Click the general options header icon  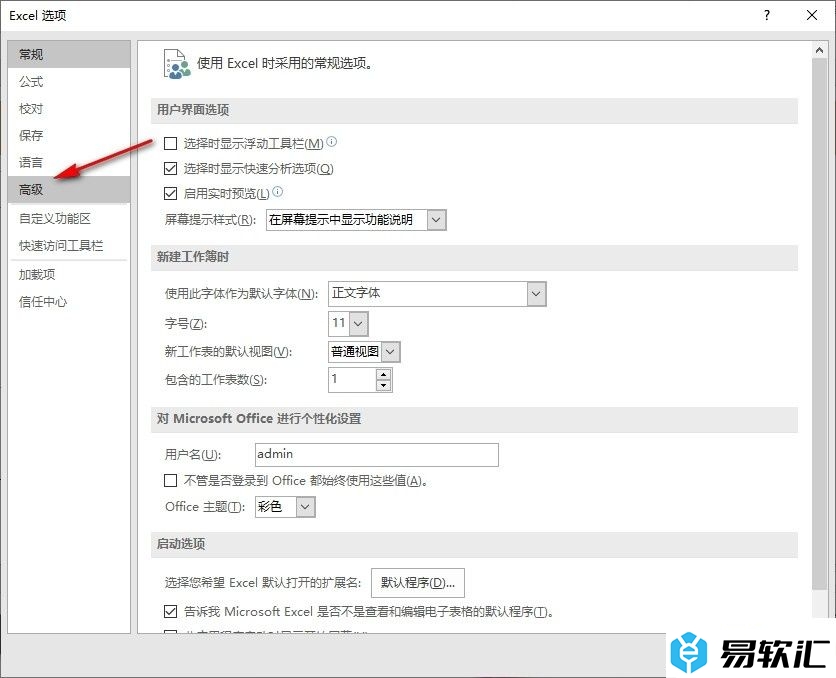point(177,64)
